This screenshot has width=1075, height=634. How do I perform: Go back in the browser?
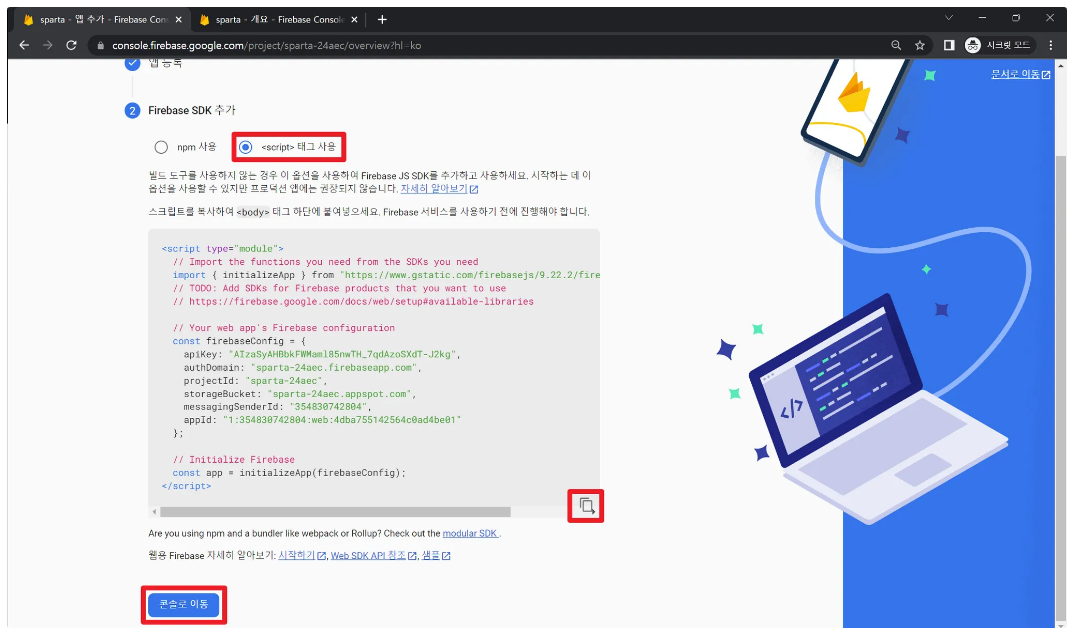click(x=24, y=45)
